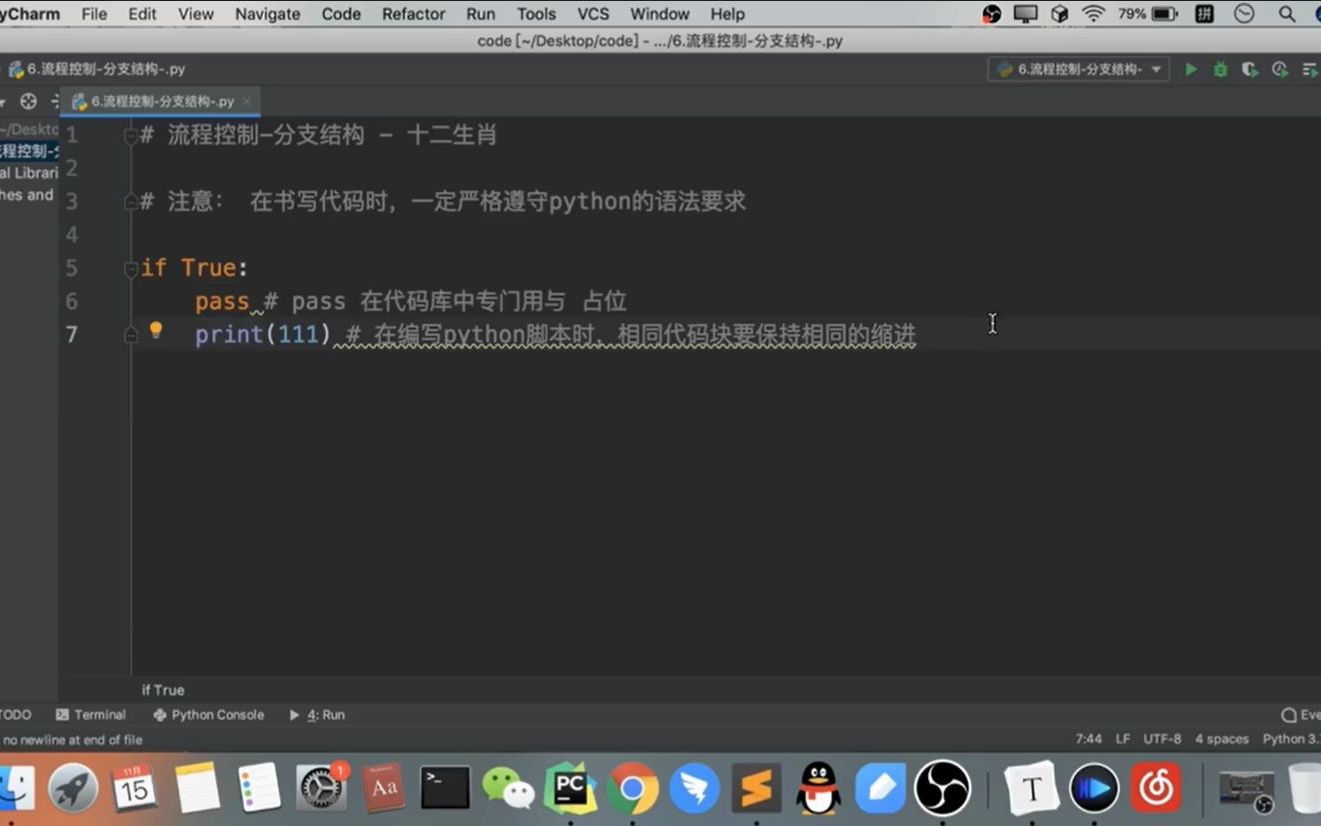Open the Profiler run icon
Screen dimensions: 1321x826
coord(1278,70)
